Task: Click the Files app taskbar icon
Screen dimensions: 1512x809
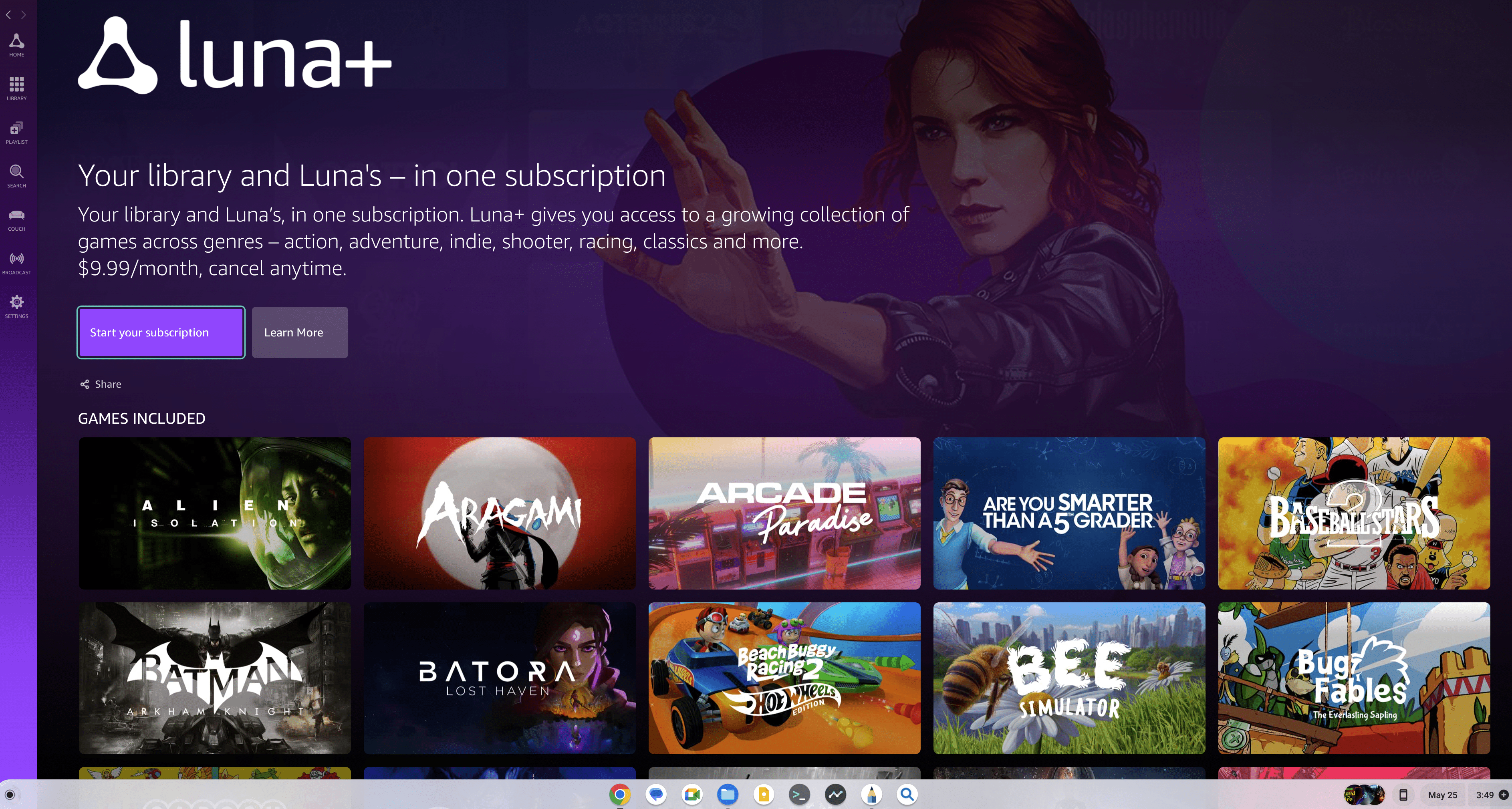Action: [728, 794]
